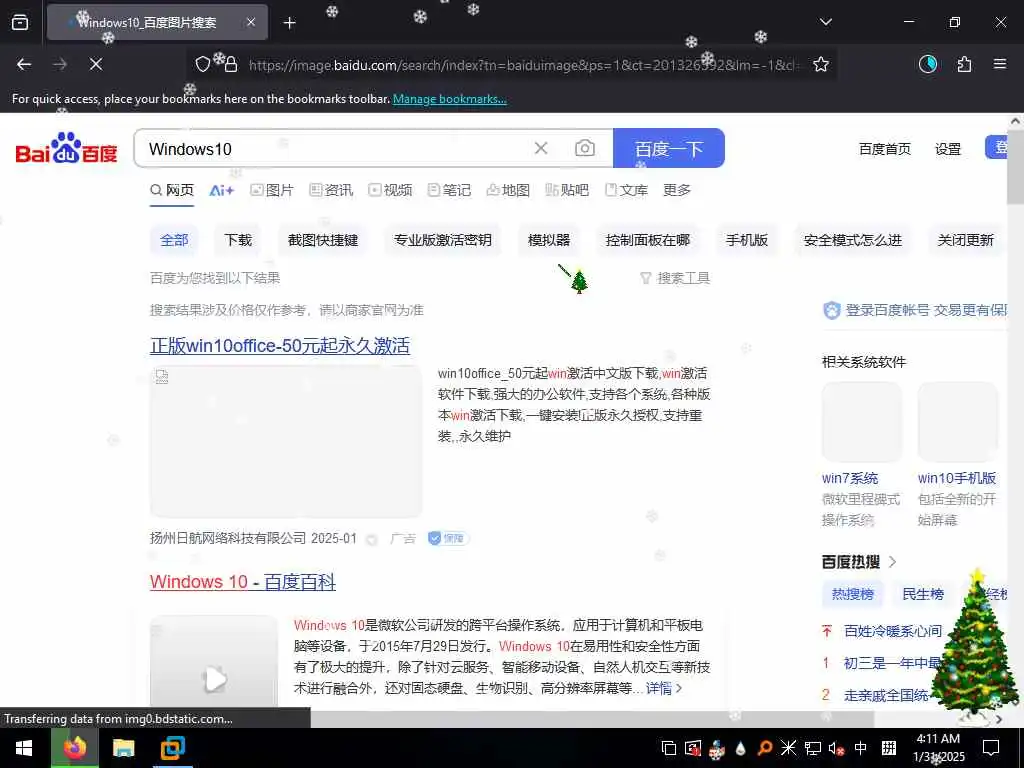Screen dimensions: 1024x768
Task: Select the 截图快捷键 filter chip
Action: pos(323,240)
